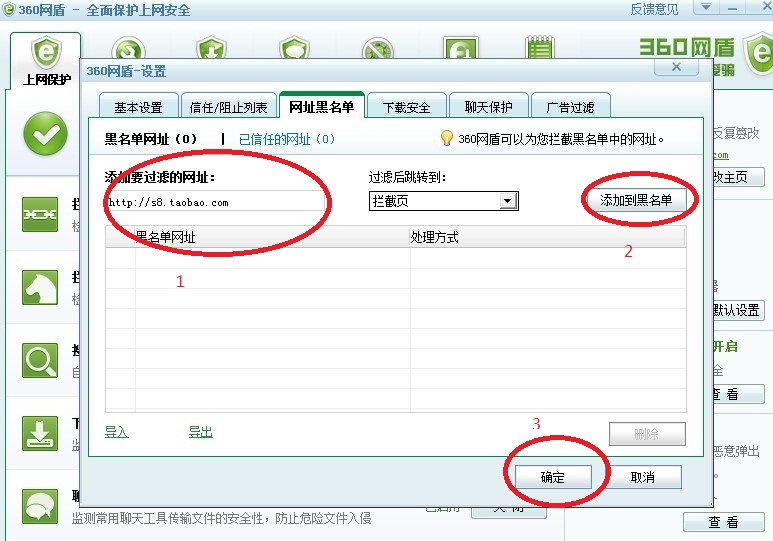Click the bottom-right 查看 button in main window
The height and width of the screenshot is (541, 773).
coord(724,522)
